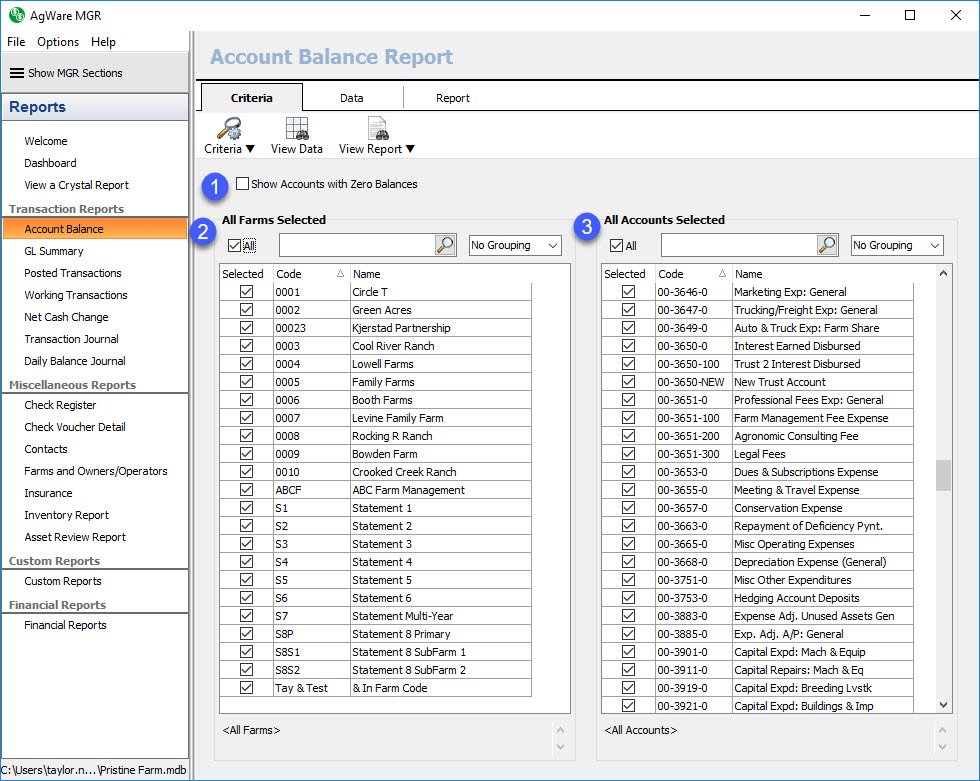Open the accounts No Grouping dropdown

(897, 245)
